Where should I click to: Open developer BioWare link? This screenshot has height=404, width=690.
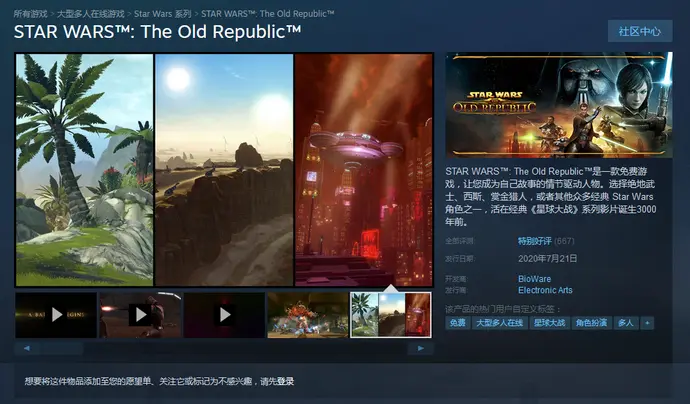tap(534, 279)
